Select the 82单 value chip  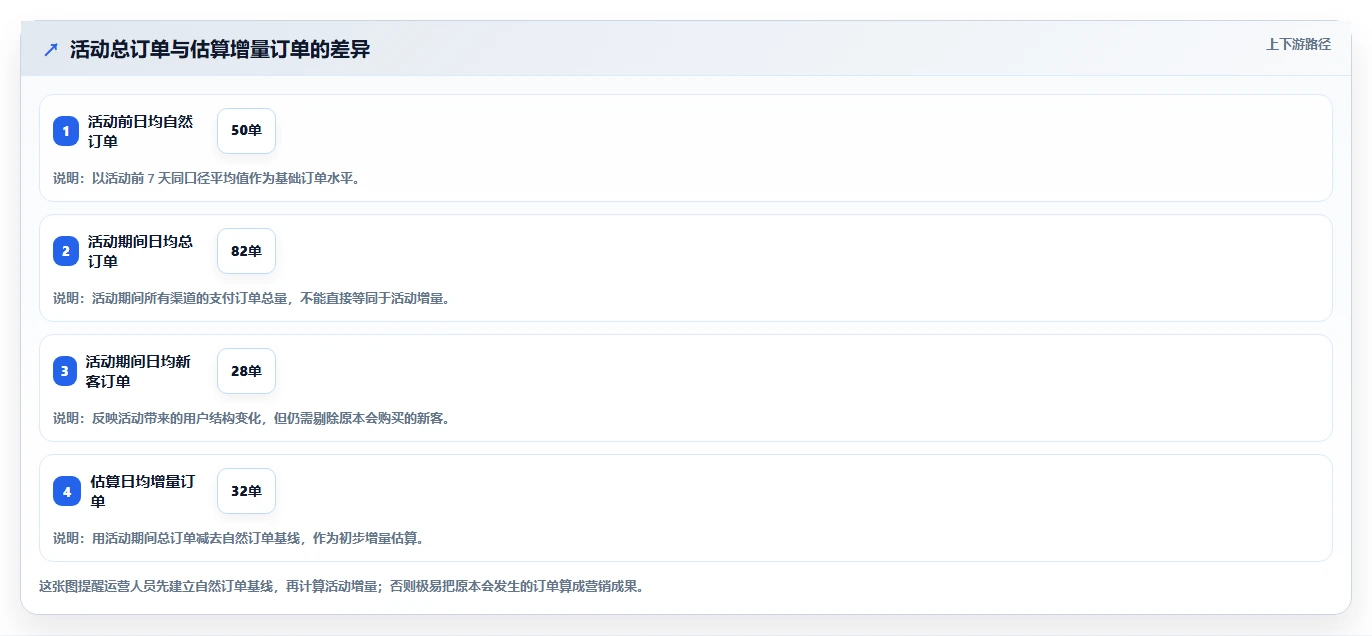(246, 251)
